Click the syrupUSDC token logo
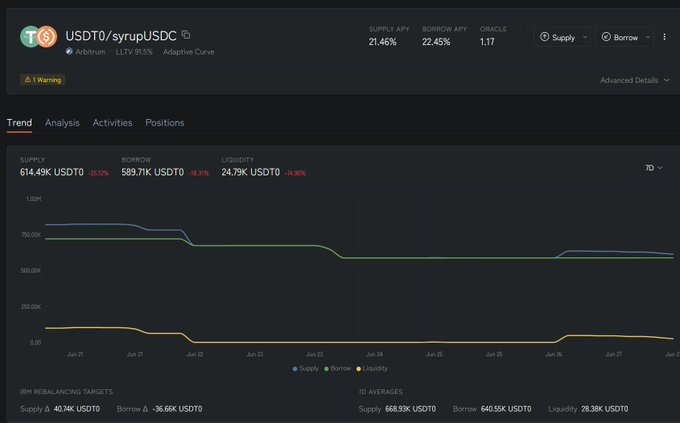This screenshot has height=423, width=680. (x=46, y=36)
